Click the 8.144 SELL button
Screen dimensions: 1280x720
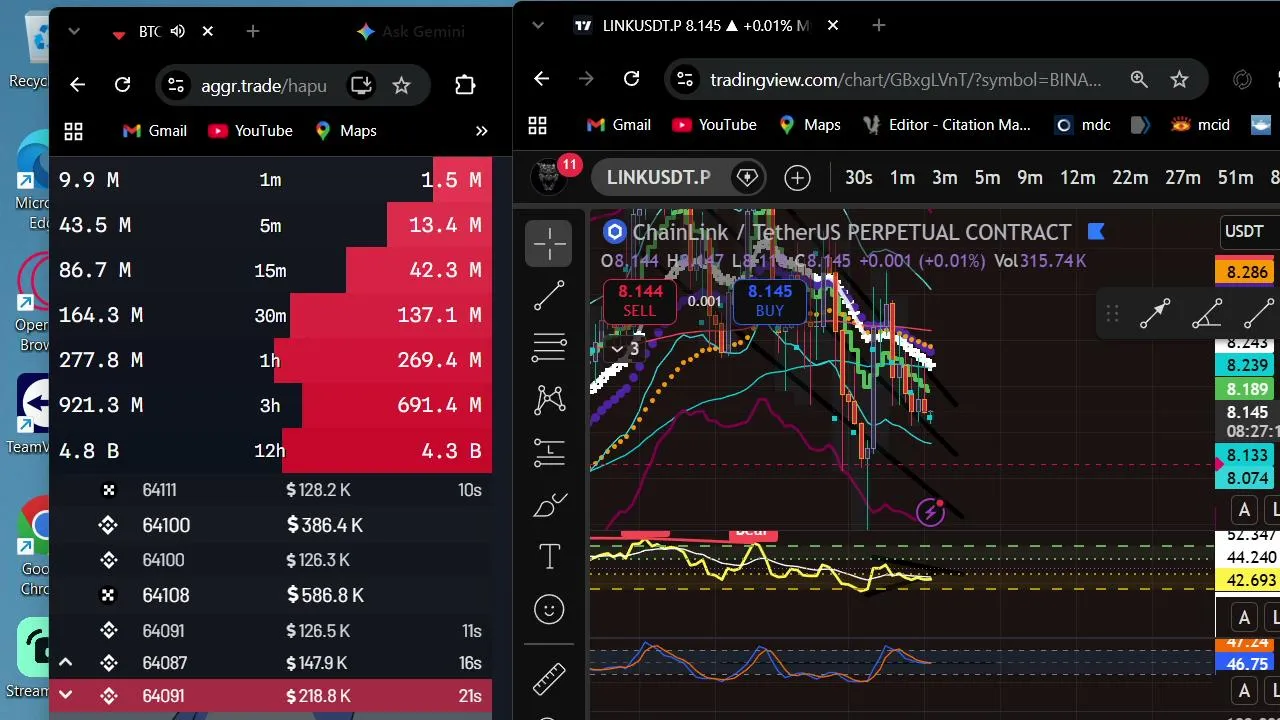(640, 301)
